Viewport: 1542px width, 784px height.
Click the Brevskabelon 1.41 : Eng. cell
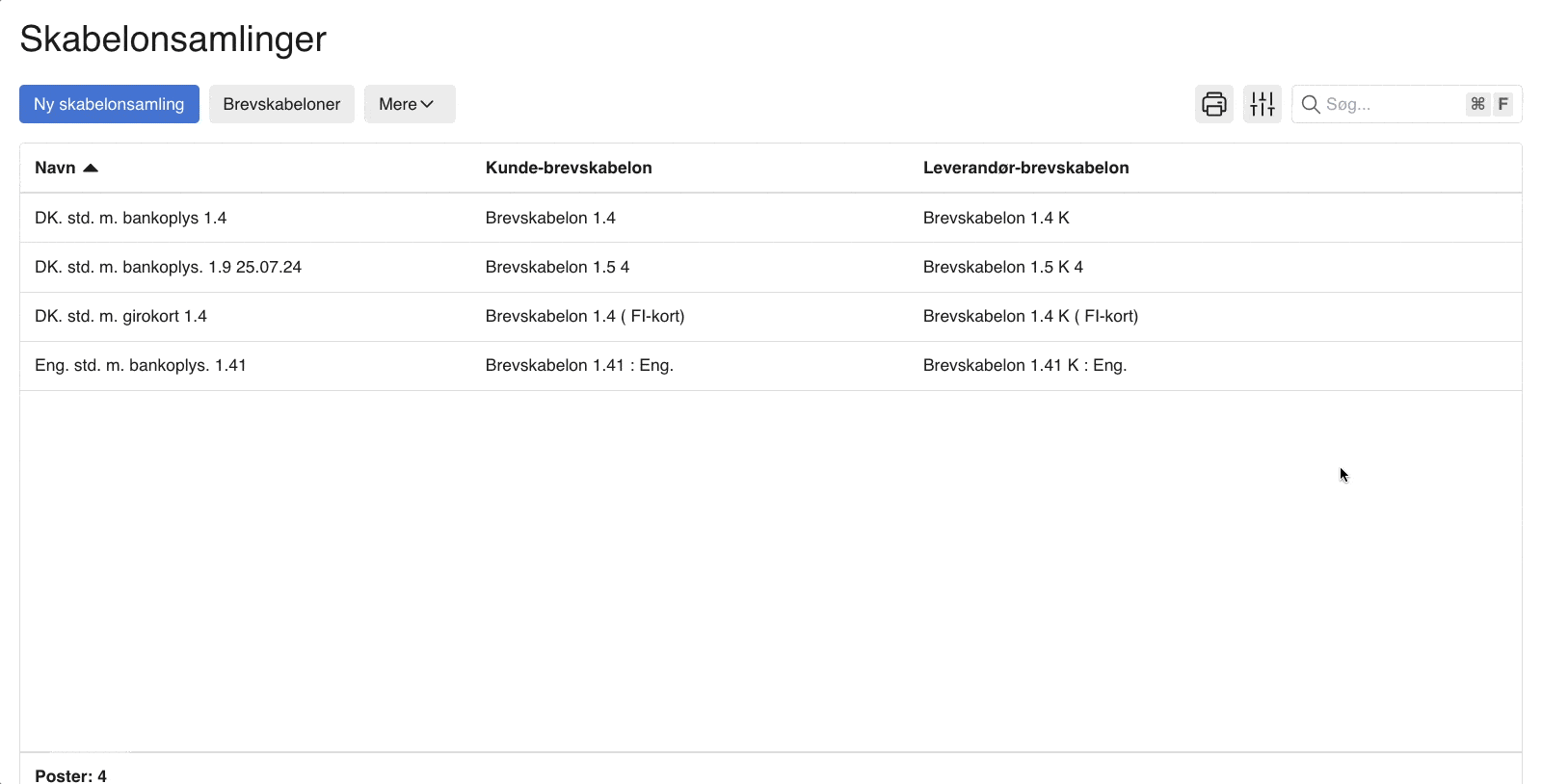(x=579, y=365)
